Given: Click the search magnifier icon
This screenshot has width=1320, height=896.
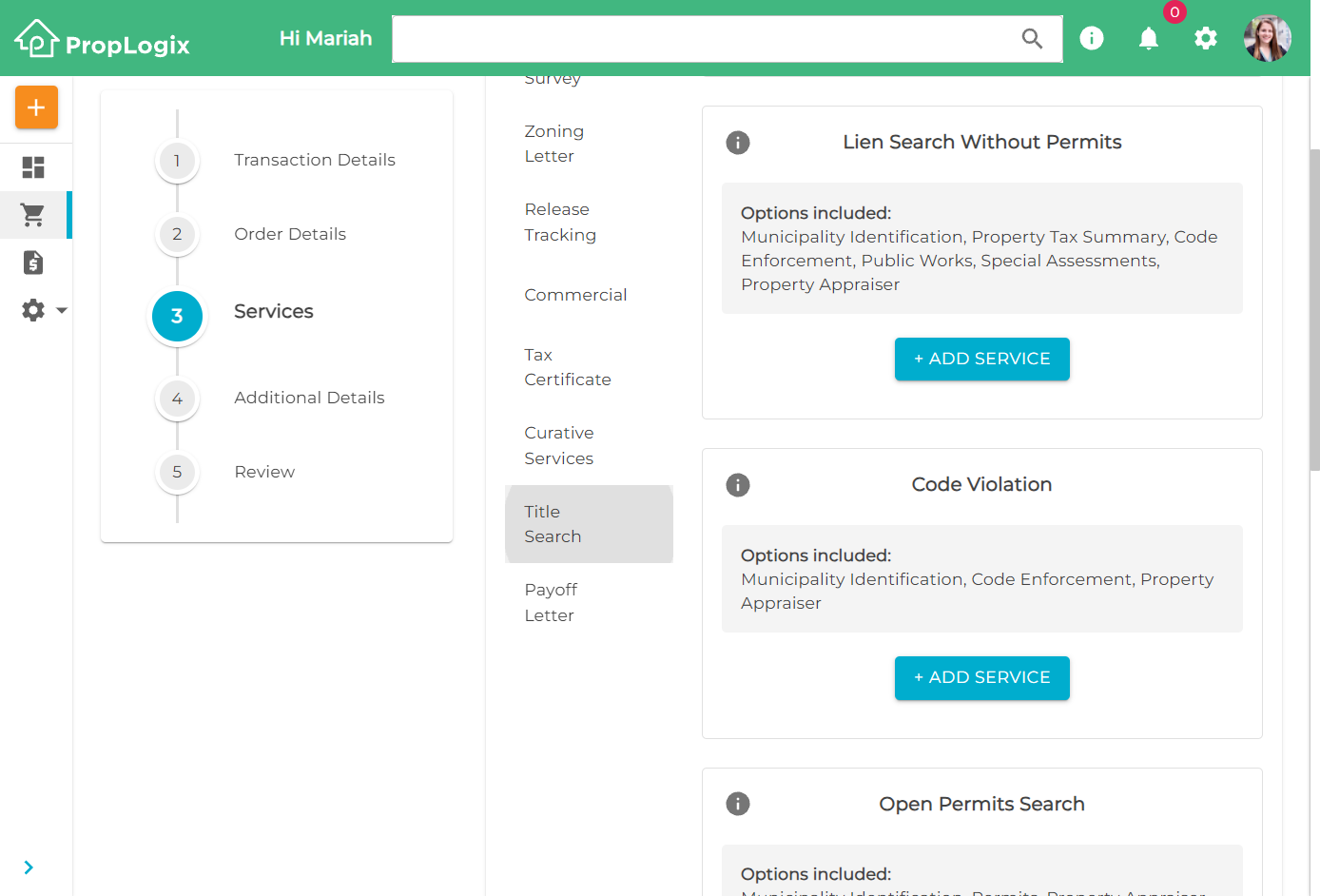Looking at the screenshot, I should [x=1032, y=39].
